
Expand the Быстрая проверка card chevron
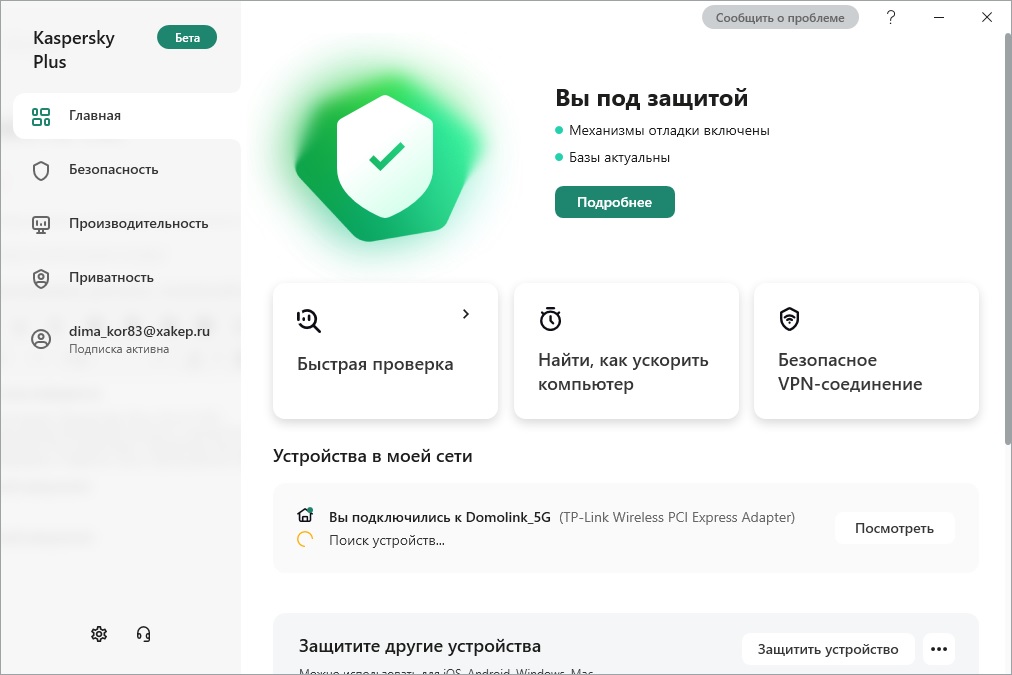[x=466, y=314]
